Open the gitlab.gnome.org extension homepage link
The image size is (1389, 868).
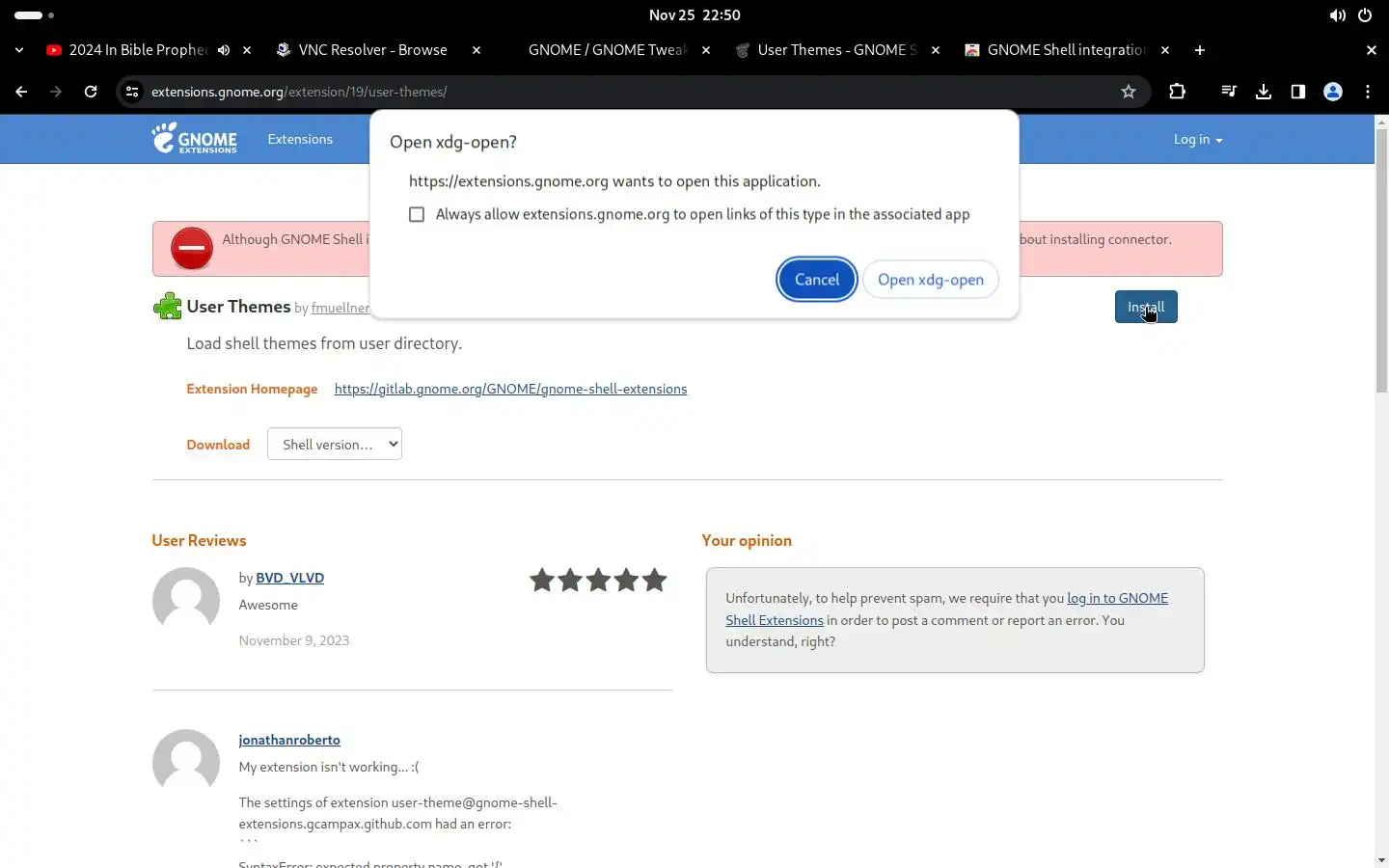pos(510,389)
